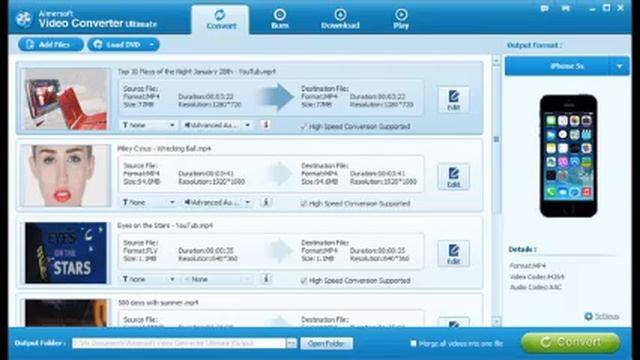Click the Output Folder path field
640x360 pixels.
pos(179,343)
